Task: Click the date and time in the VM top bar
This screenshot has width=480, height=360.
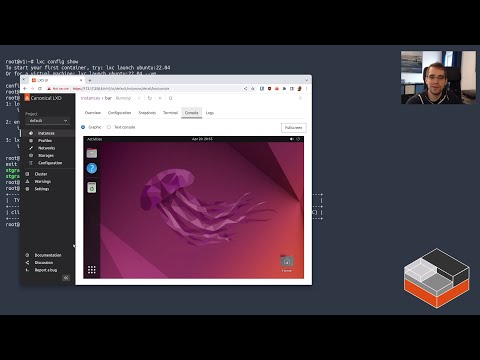Action: [202, 139]
